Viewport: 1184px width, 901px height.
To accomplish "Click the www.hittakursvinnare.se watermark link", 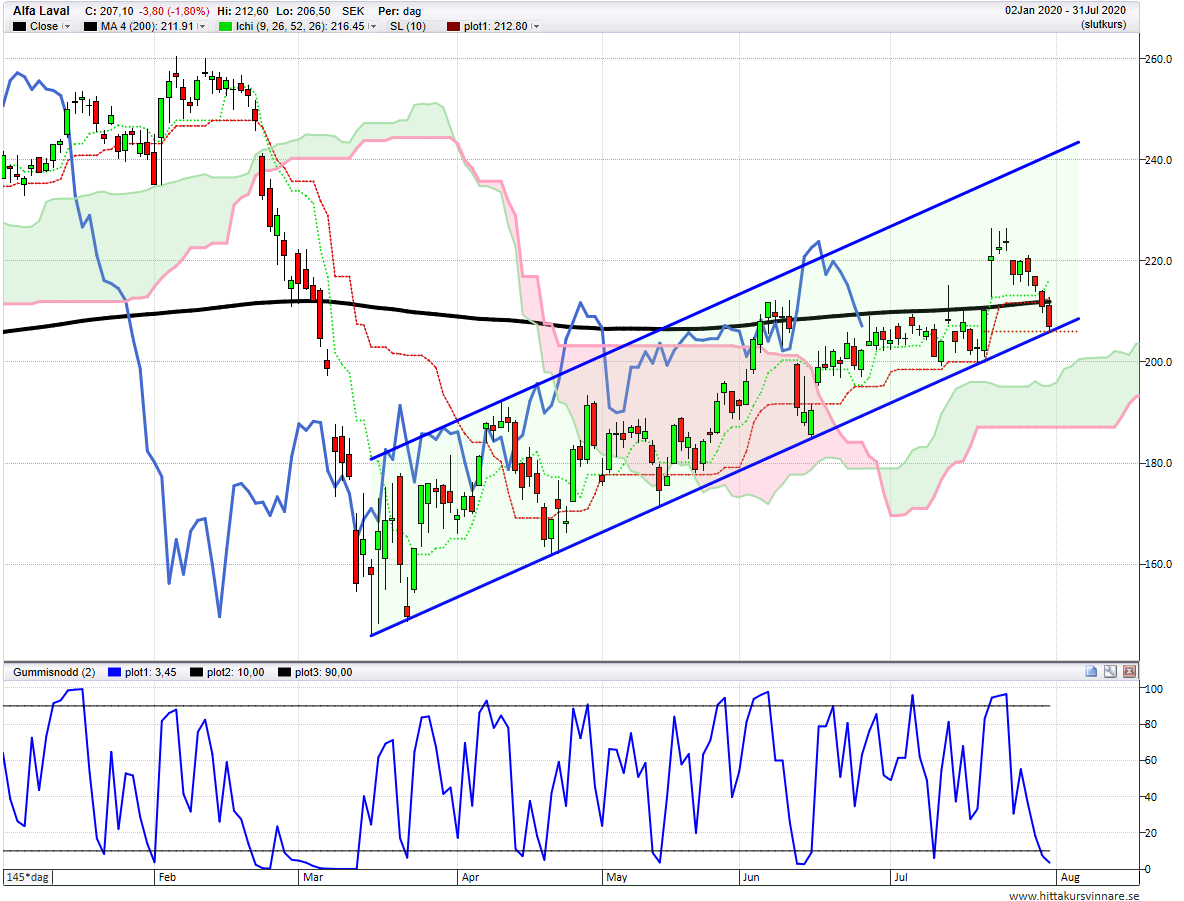I will point(1074,896).
